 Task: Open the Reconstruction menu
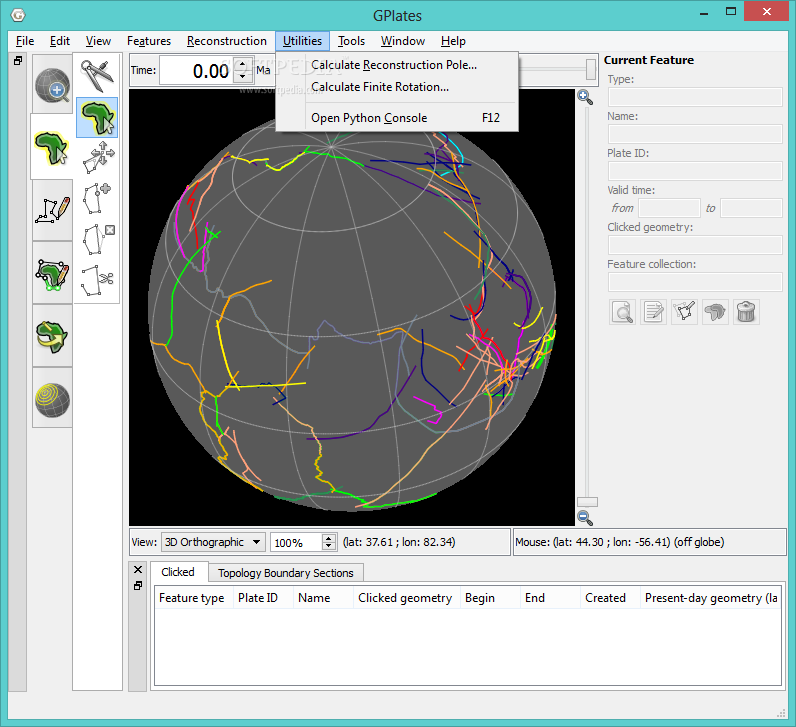click(226, 41)
